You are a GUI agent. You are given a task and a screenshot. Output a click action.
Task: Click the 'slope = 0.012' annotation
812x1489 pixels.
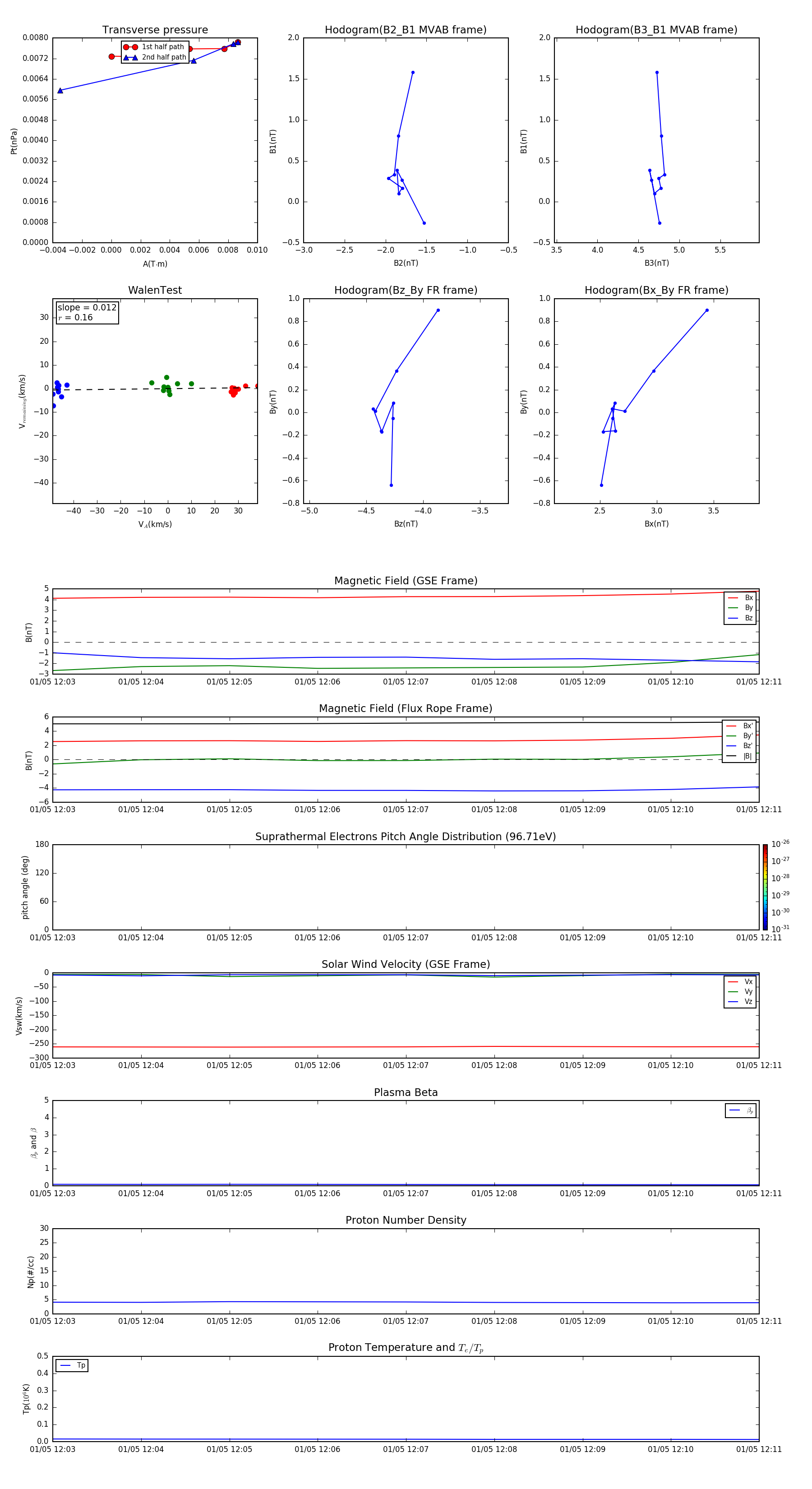87,308
